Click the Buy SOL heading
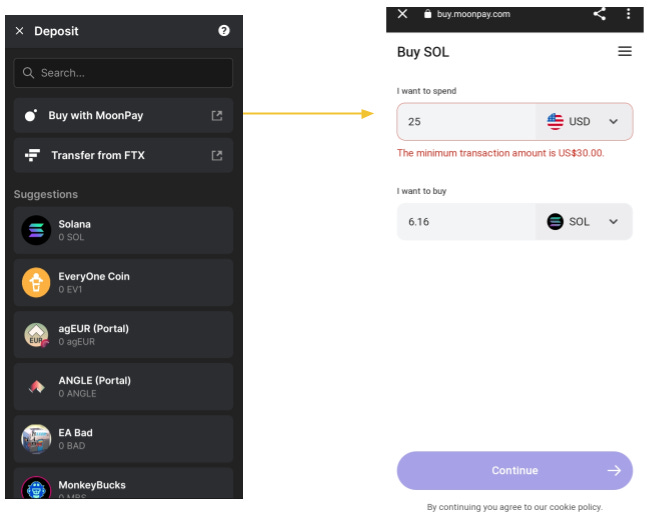The image size is (658, 526). click(x=423, y=52)
